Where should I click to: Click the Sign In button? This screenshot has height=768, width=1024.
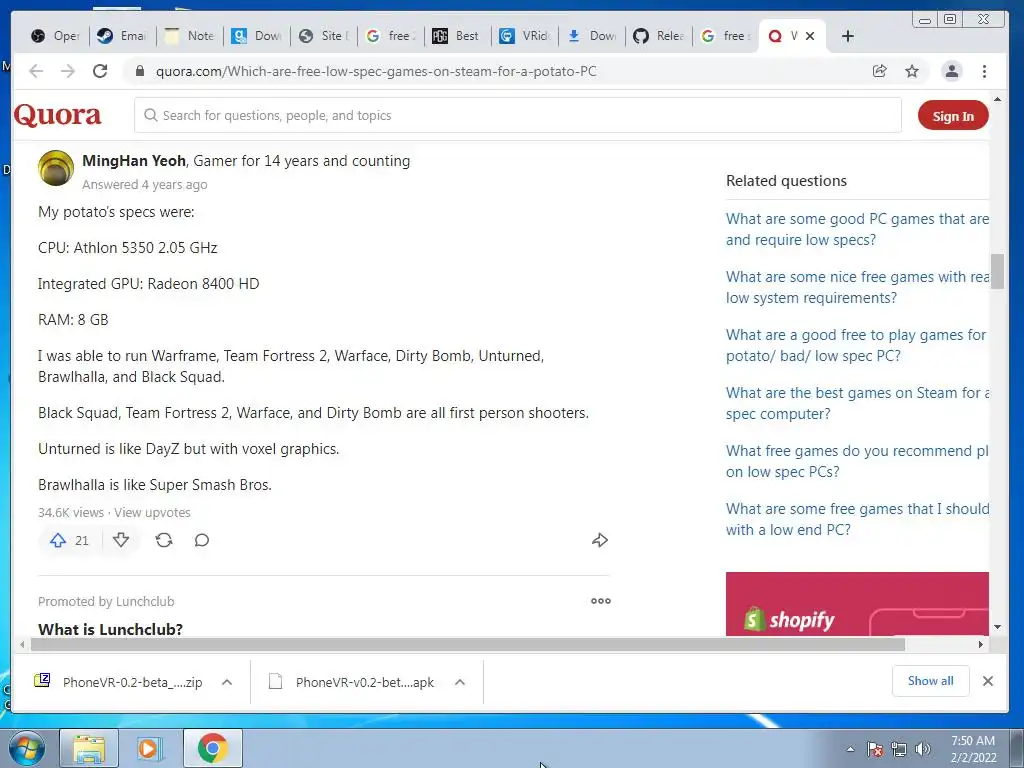pyautogui.click(x=953, y=116)
